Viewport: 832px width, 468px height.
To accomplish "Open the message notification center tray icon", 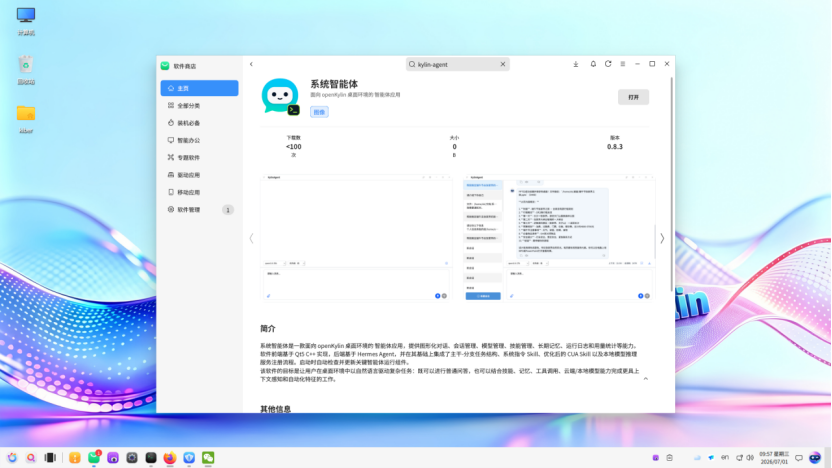I will pos(799,457).
